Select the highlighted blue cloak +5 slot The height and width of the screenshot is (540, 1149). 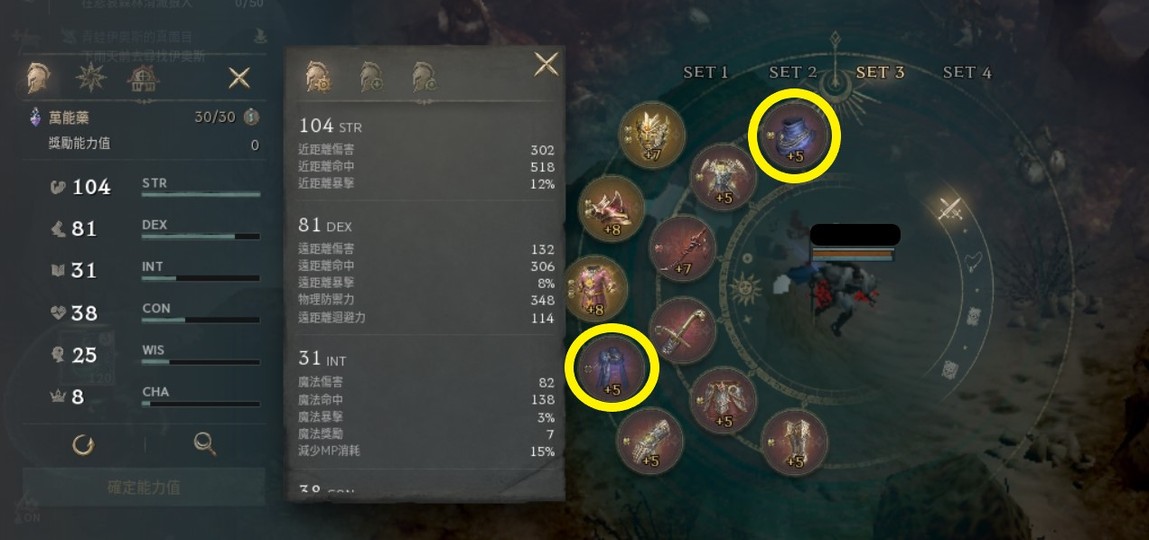pos(612,367)
